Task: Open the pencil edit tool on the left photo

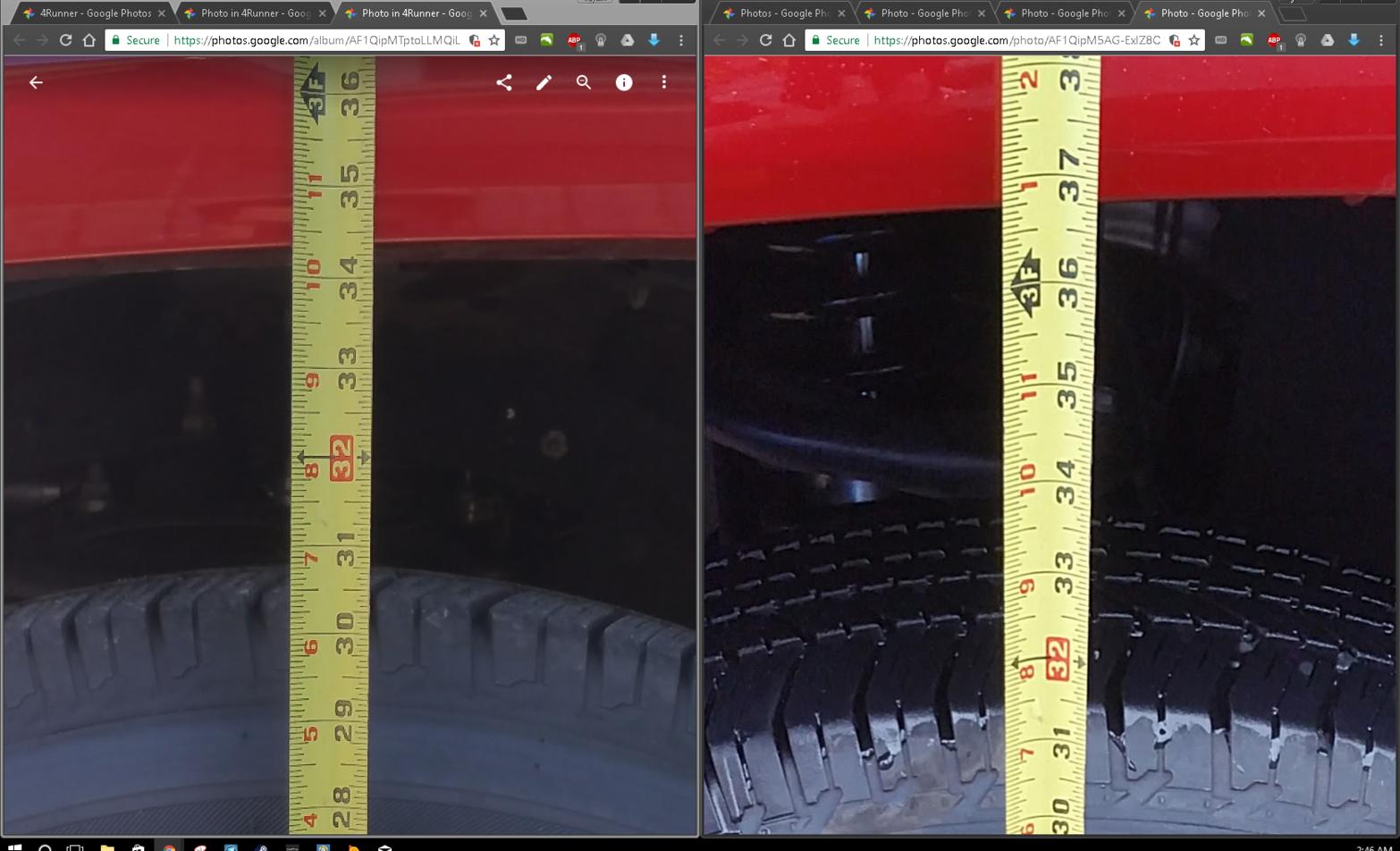Action: 544,82
